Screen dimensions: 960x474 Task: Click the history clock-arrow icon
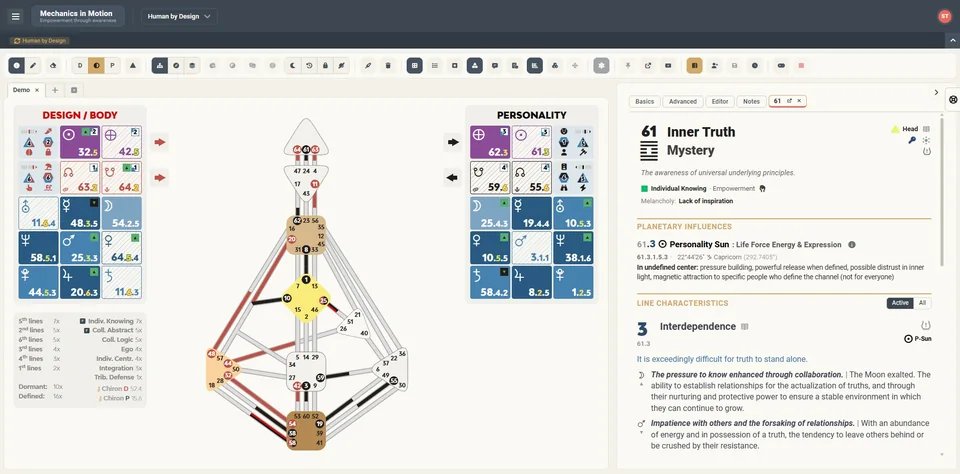pyautogui.click(x=309, y=66)
